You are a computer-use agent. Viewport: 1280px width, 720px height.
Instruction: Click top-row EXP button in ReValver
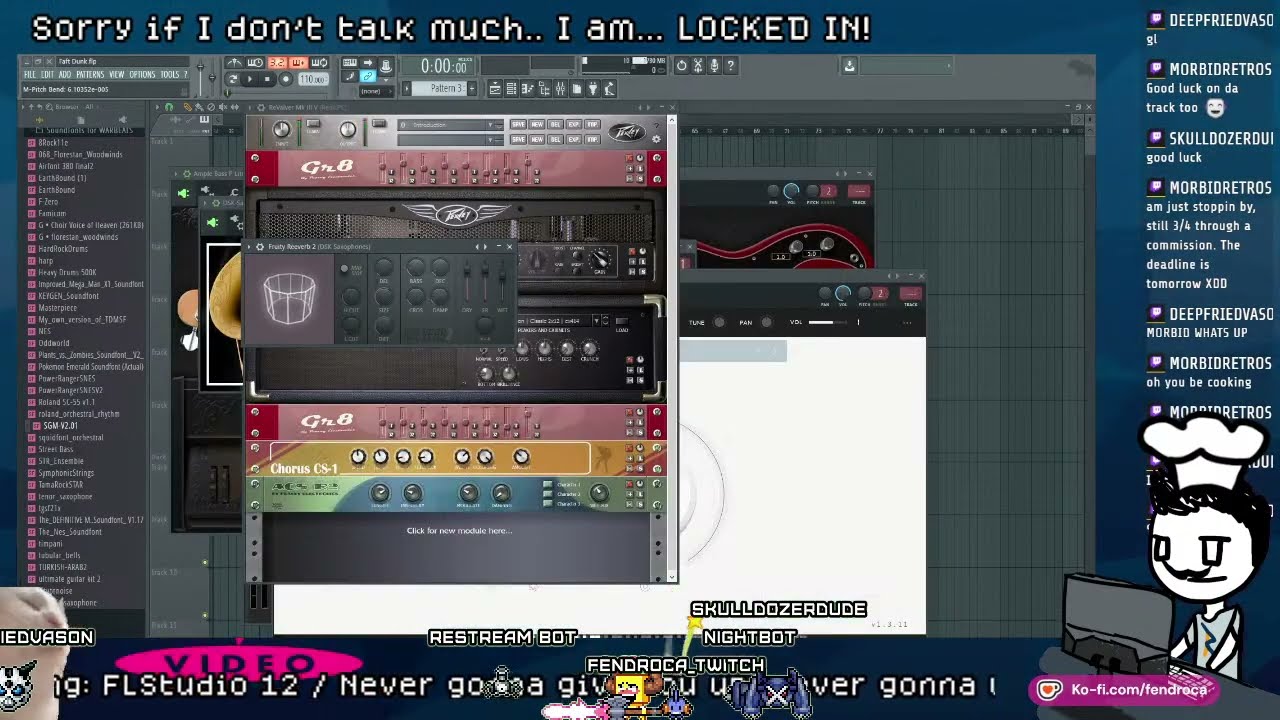point(574,124)
